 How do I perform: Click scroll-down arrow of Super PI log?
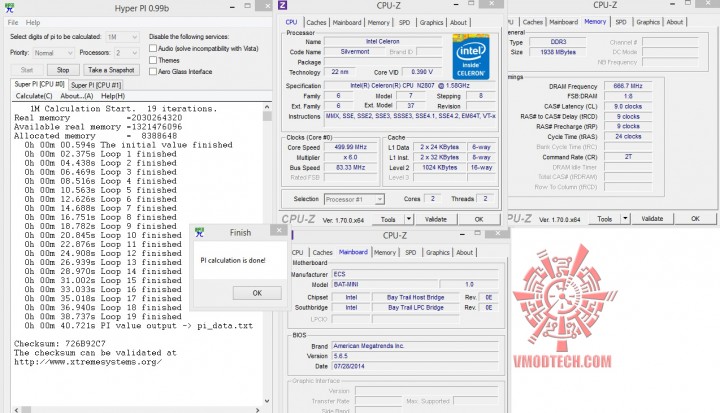click(267, 401)
